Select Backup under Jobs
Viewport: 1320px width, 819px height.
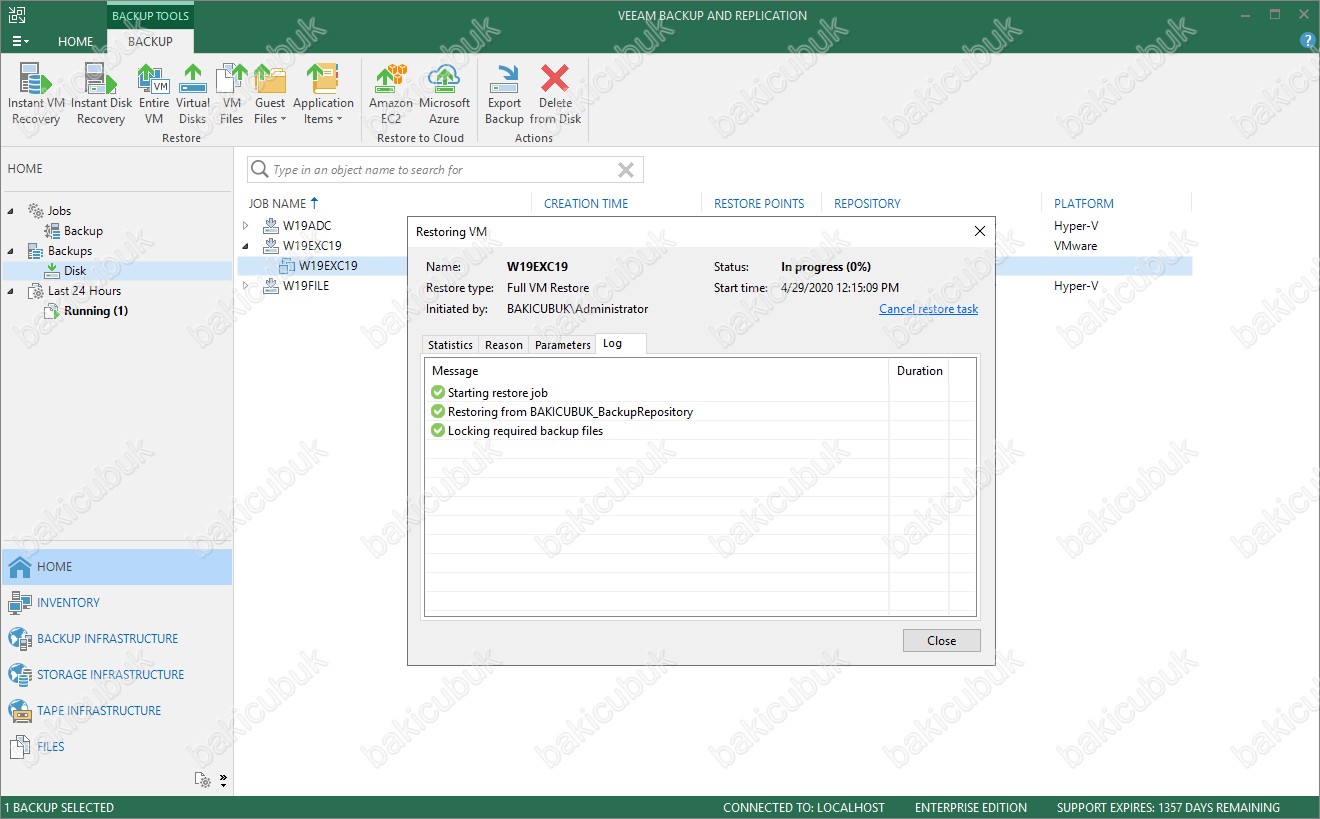click(83, 231)
